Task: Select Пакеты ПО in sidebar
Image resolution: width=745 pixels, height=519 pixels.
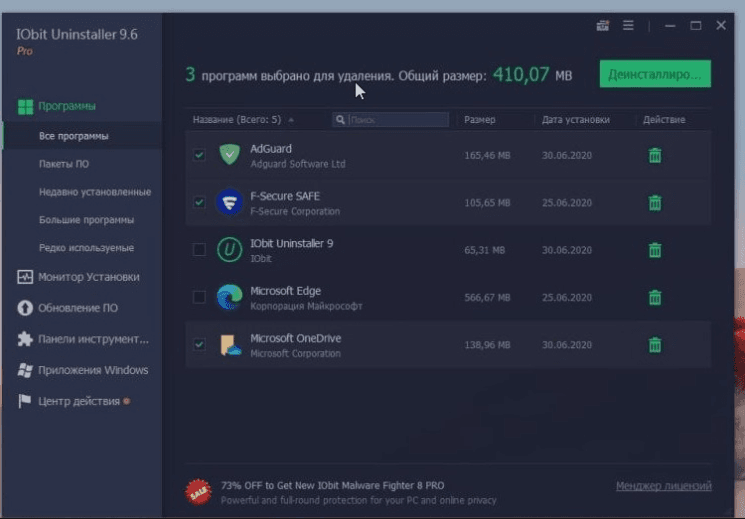Action: 64,164
